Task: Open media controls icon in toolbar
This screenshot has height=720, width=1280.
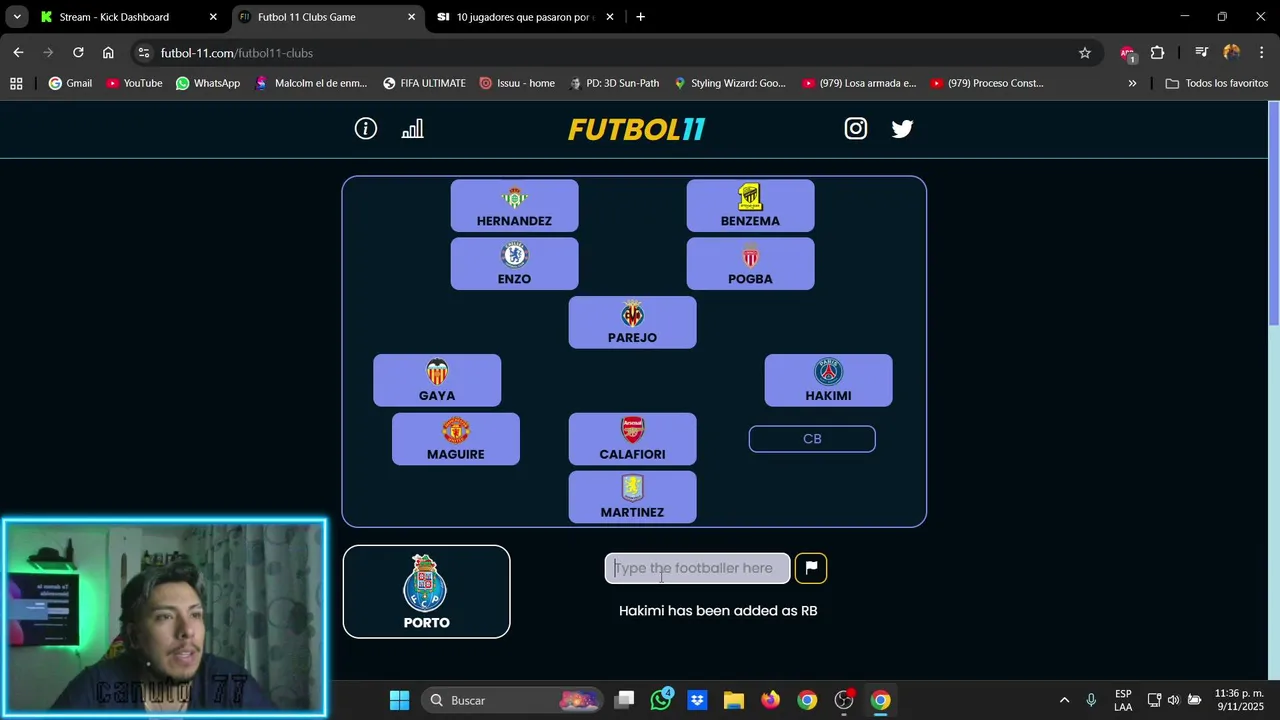Action: tap(1201, 53)
